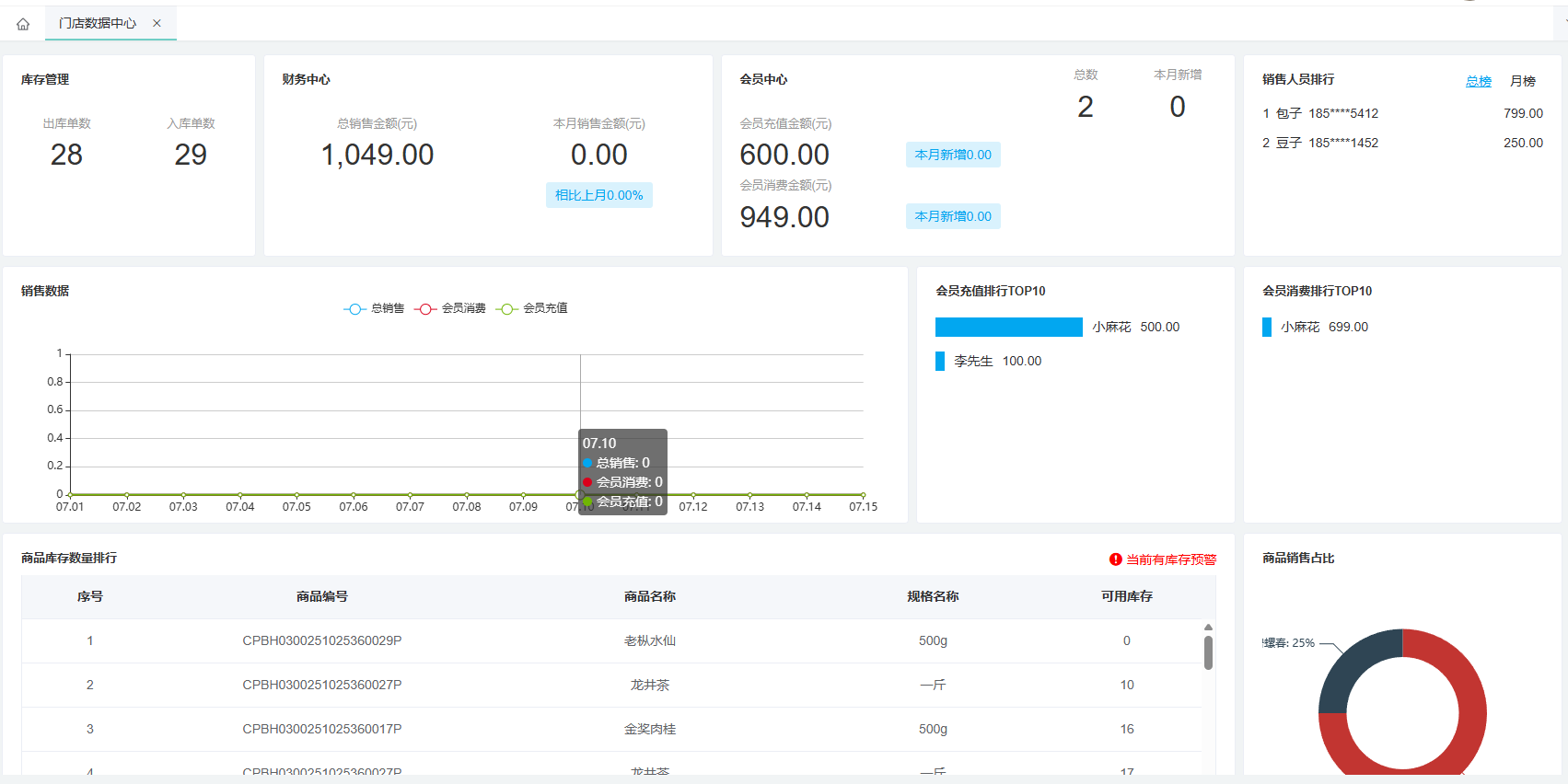
Task: Click the 07.15 data point on chart
Action: coord(863,495)
